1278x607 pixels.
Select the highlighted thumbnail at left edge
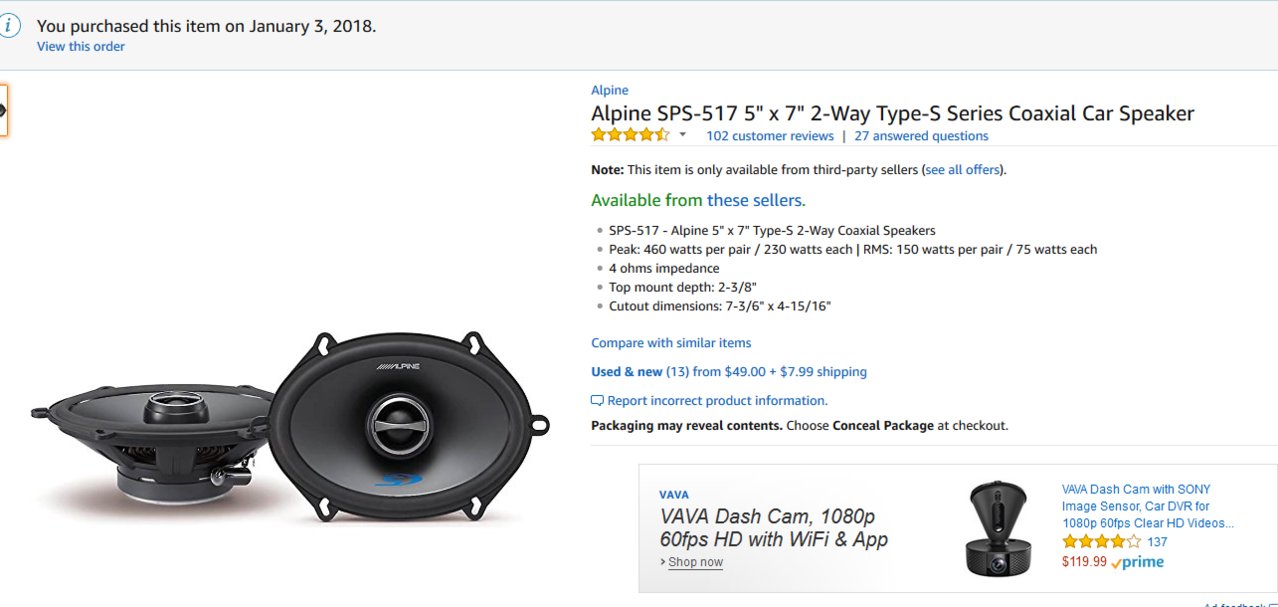[3, 110]
